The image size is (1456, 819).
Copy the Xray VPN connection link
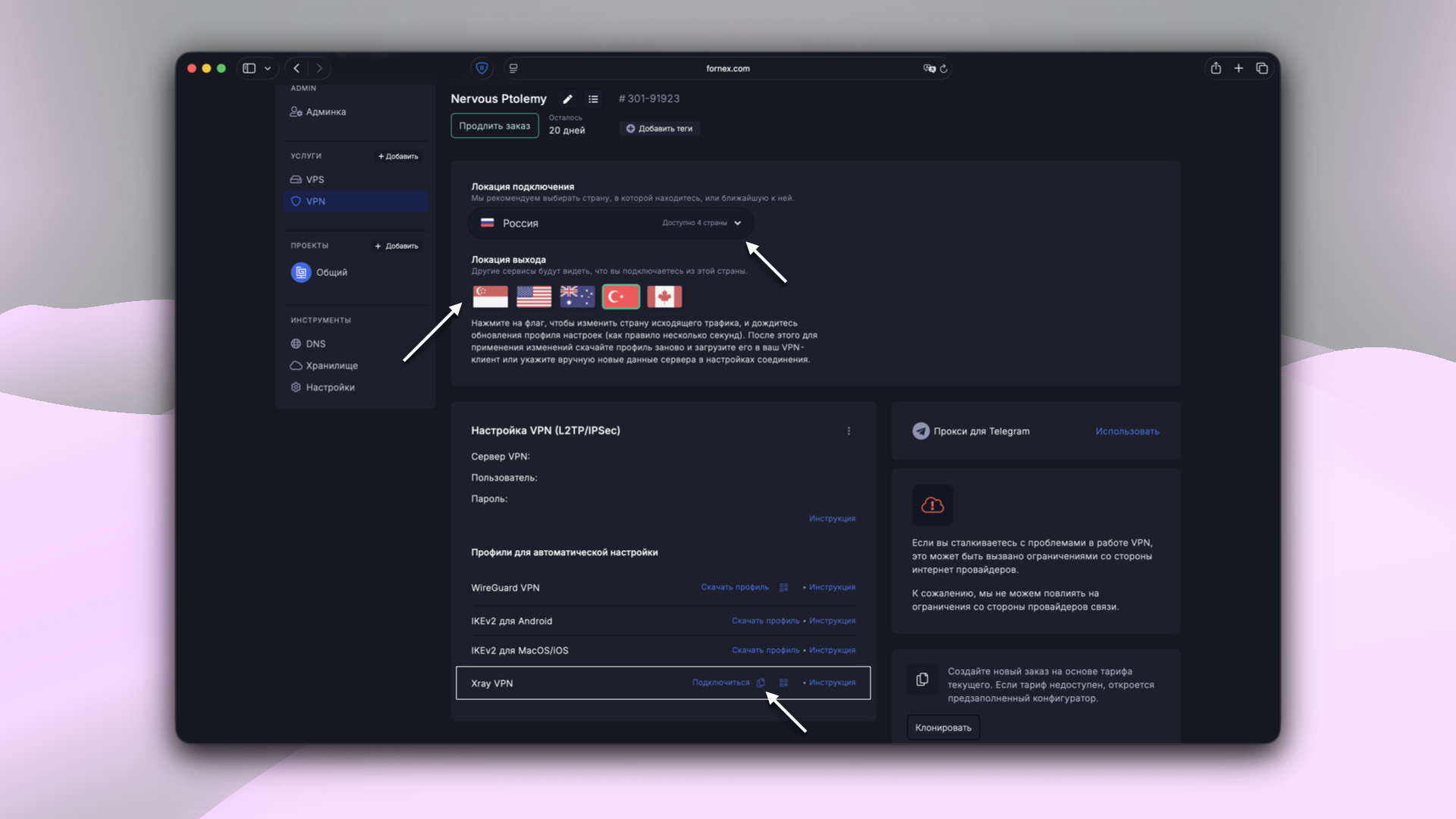(x=761, y=682)
